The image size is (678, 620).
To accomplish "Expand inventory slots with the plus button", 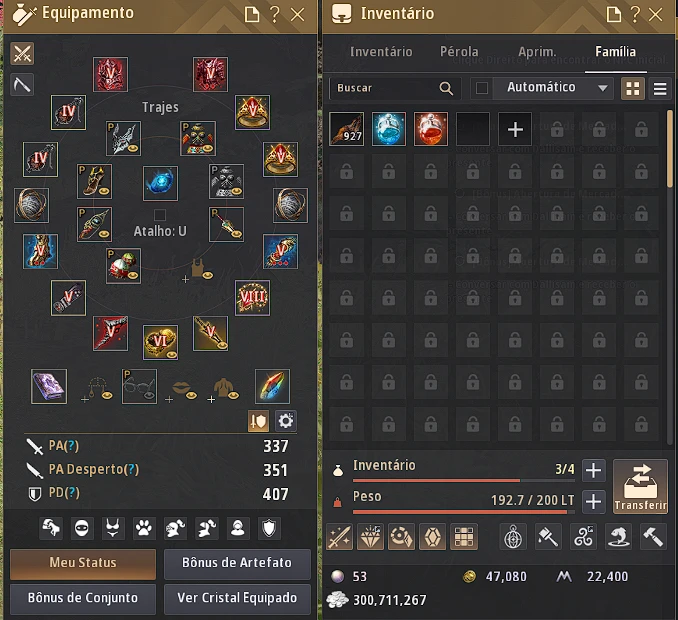I will click(593, 470).
